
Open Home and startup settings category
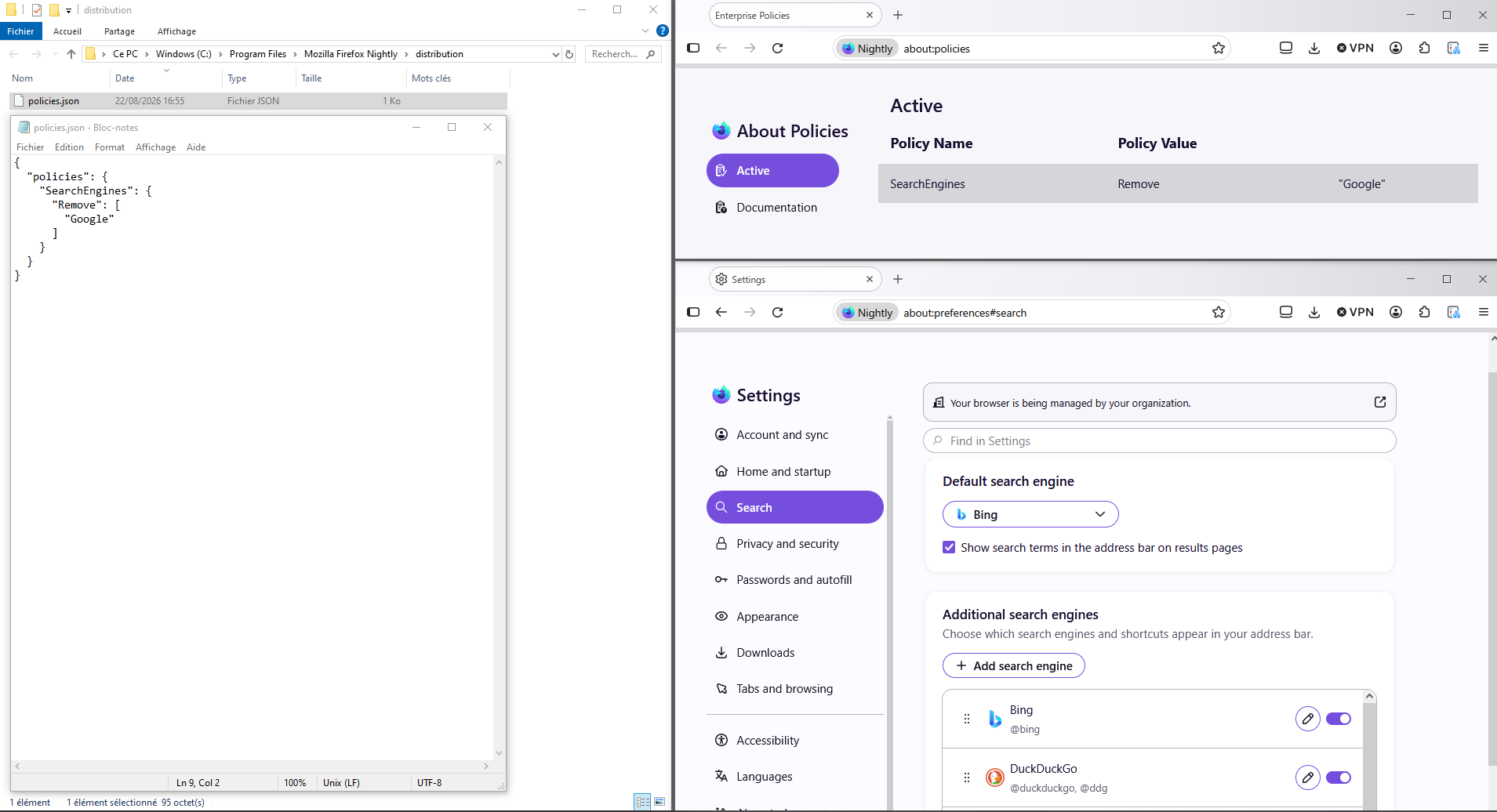pyautogui.click(x=794, y=471)
